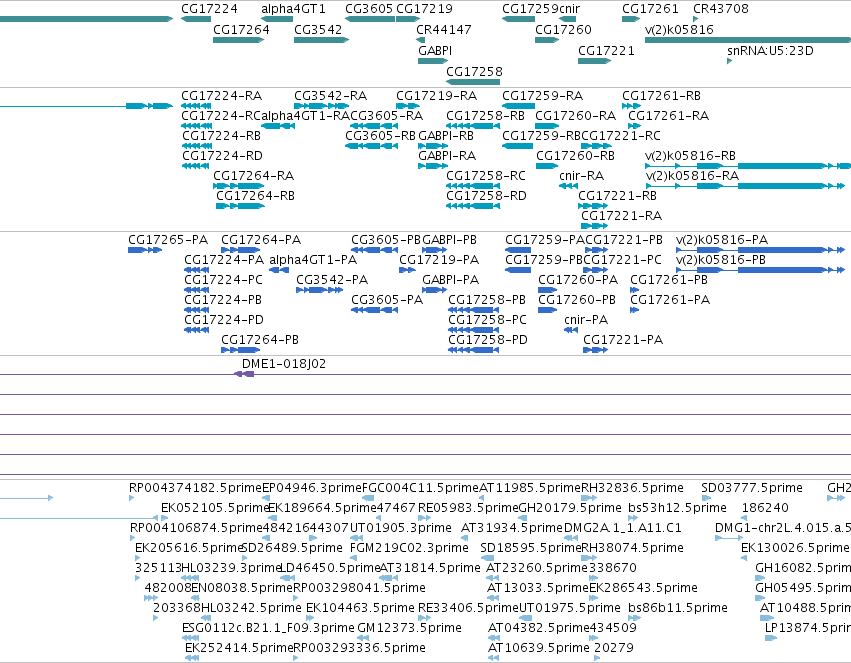Select the CG17259-RA transcript label
This screenshot has width=851, height=663.
(x=543, y=96)
